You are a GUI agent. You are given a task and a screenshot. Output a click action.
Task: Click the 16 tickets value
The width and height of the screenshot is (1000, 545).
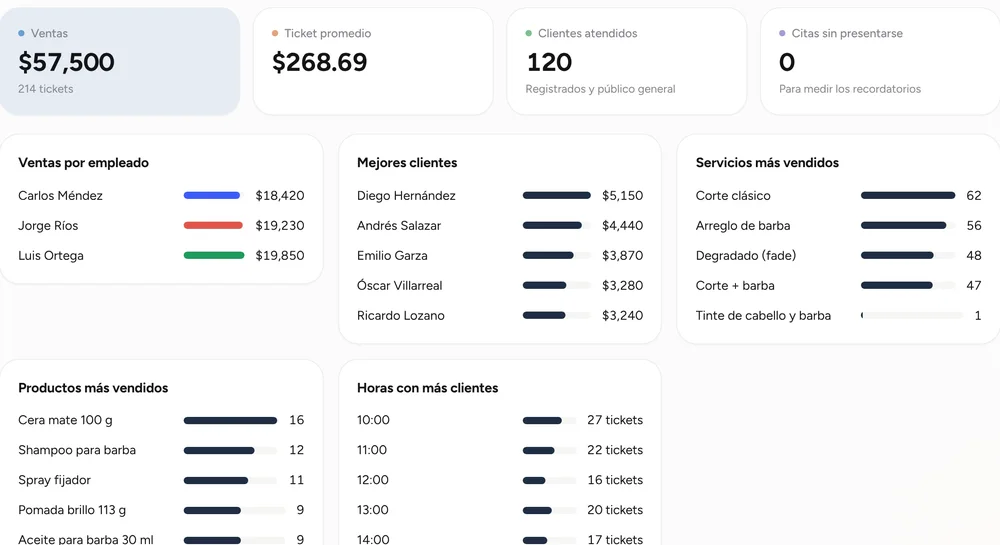click(615, 480)
